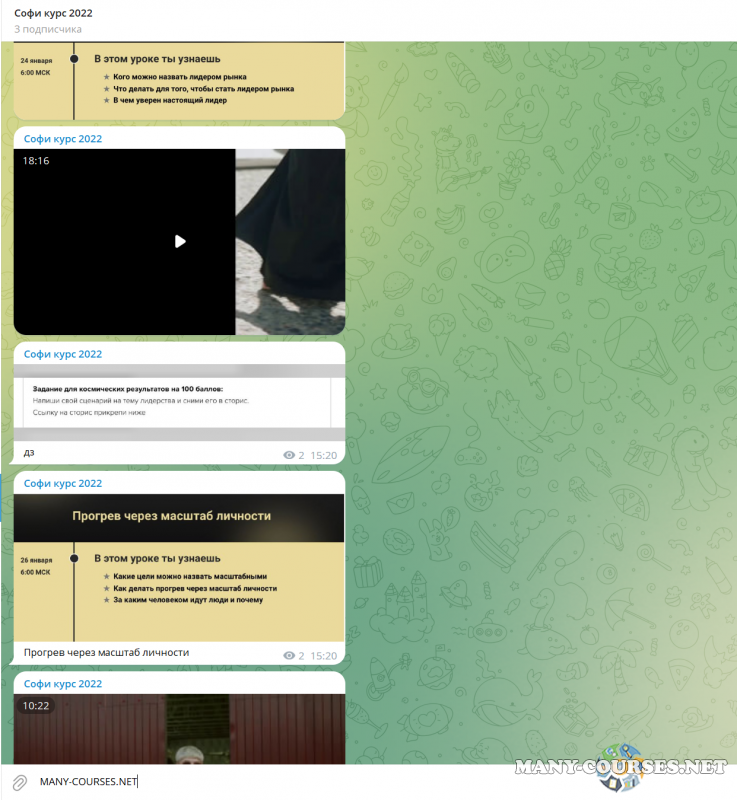Screen dimensions: 737x800
Task: Click the paperclip attach file icon
Action: pyautogui.click(x=19, y=781)
